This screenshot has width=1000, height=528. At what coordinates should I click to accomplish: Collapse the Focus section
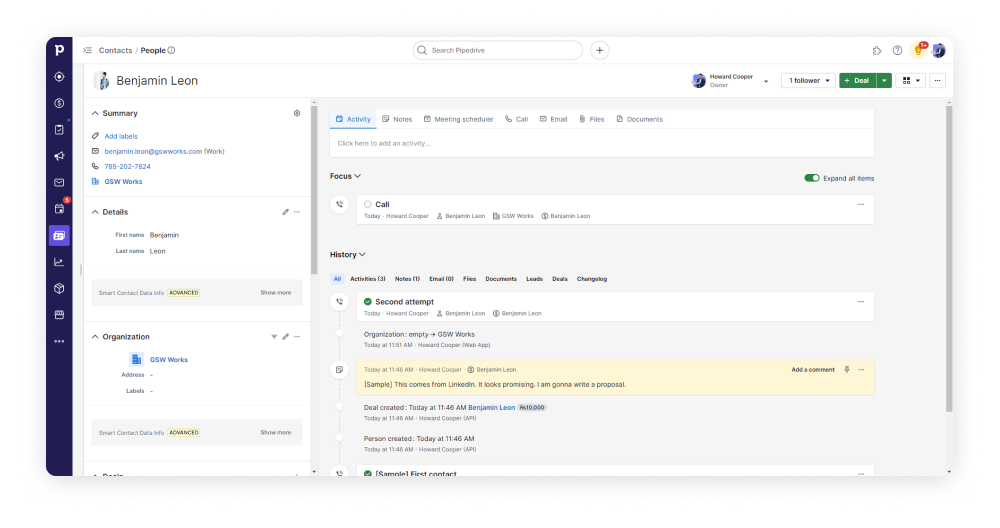pyautogui.click(x=345, y=176)
